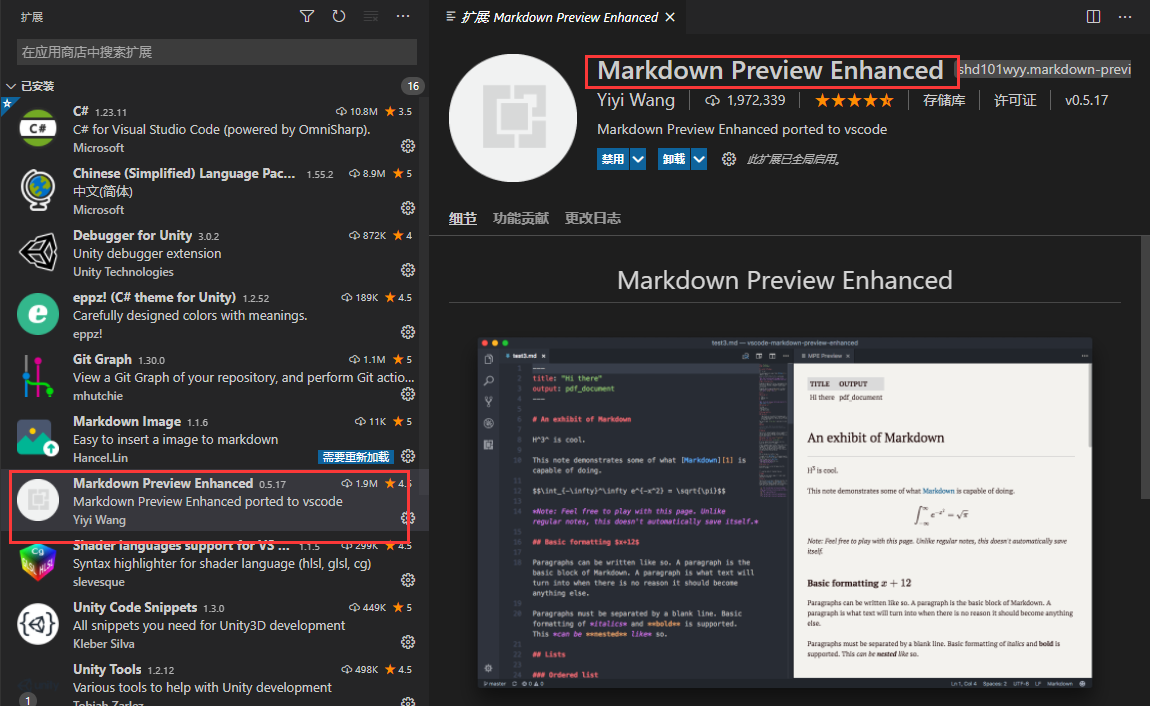Open editor more actions menu

[x=1124, y=16]
